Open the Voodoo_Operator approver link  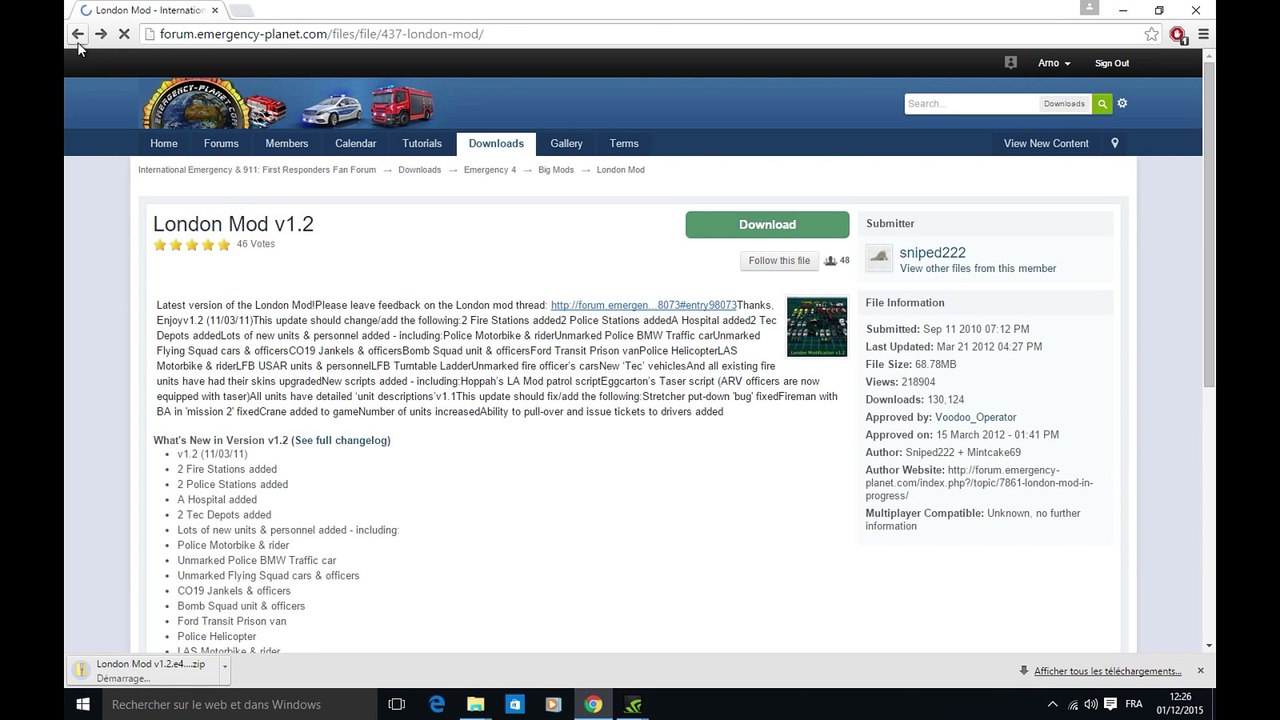click(x=975, y=417)
